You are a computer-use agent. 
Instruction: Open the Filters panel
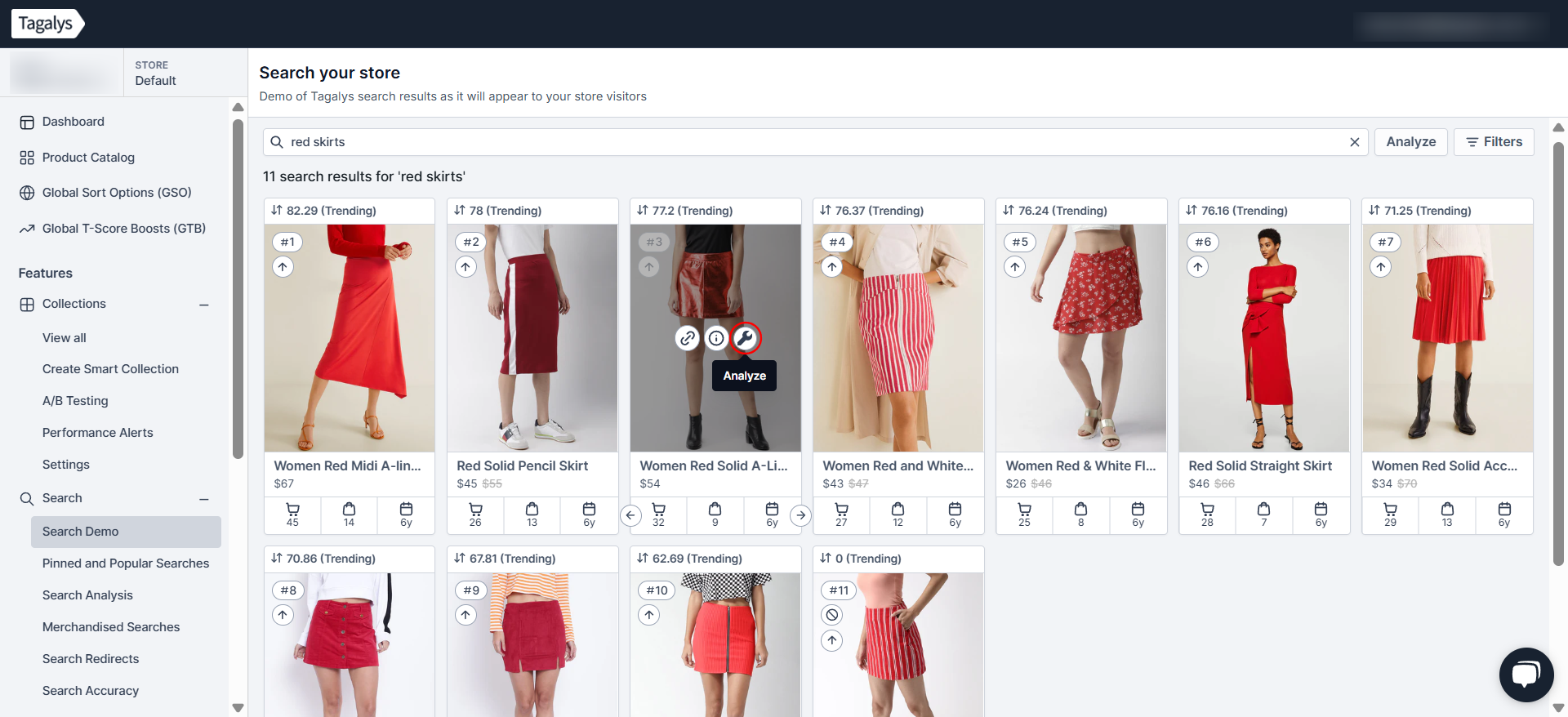[1494, 142]
